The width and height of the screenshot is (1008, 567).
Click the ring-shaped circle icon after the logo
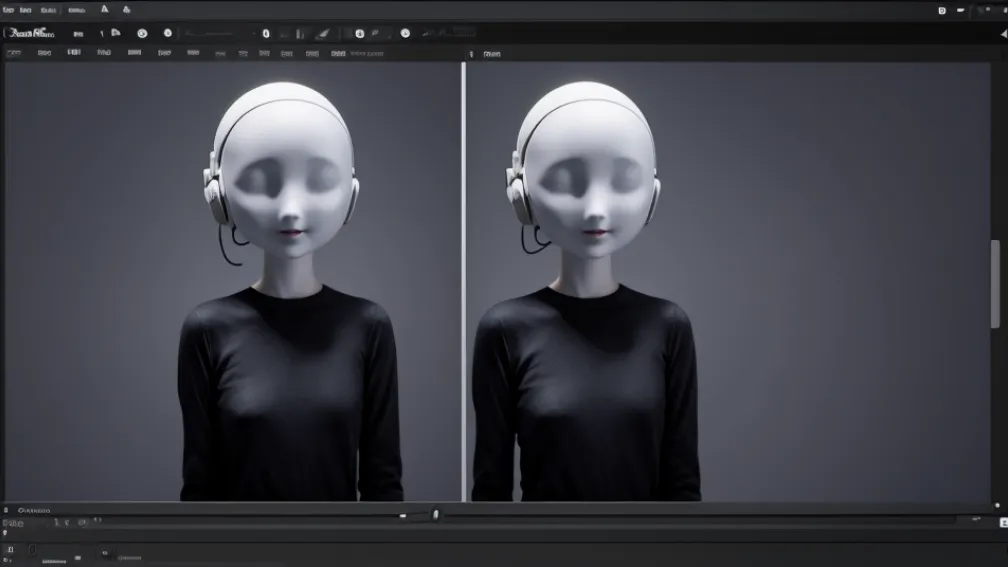coord(142,33)
